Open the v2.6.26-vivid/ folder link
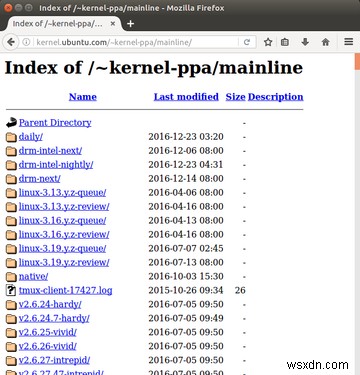 [x=48, y=347]
